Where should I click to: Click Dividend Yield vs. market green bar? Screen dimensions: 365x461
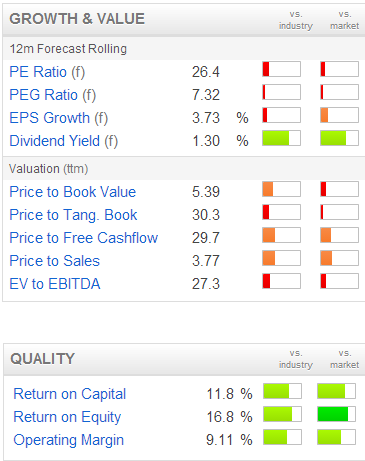tap(339, 138)
